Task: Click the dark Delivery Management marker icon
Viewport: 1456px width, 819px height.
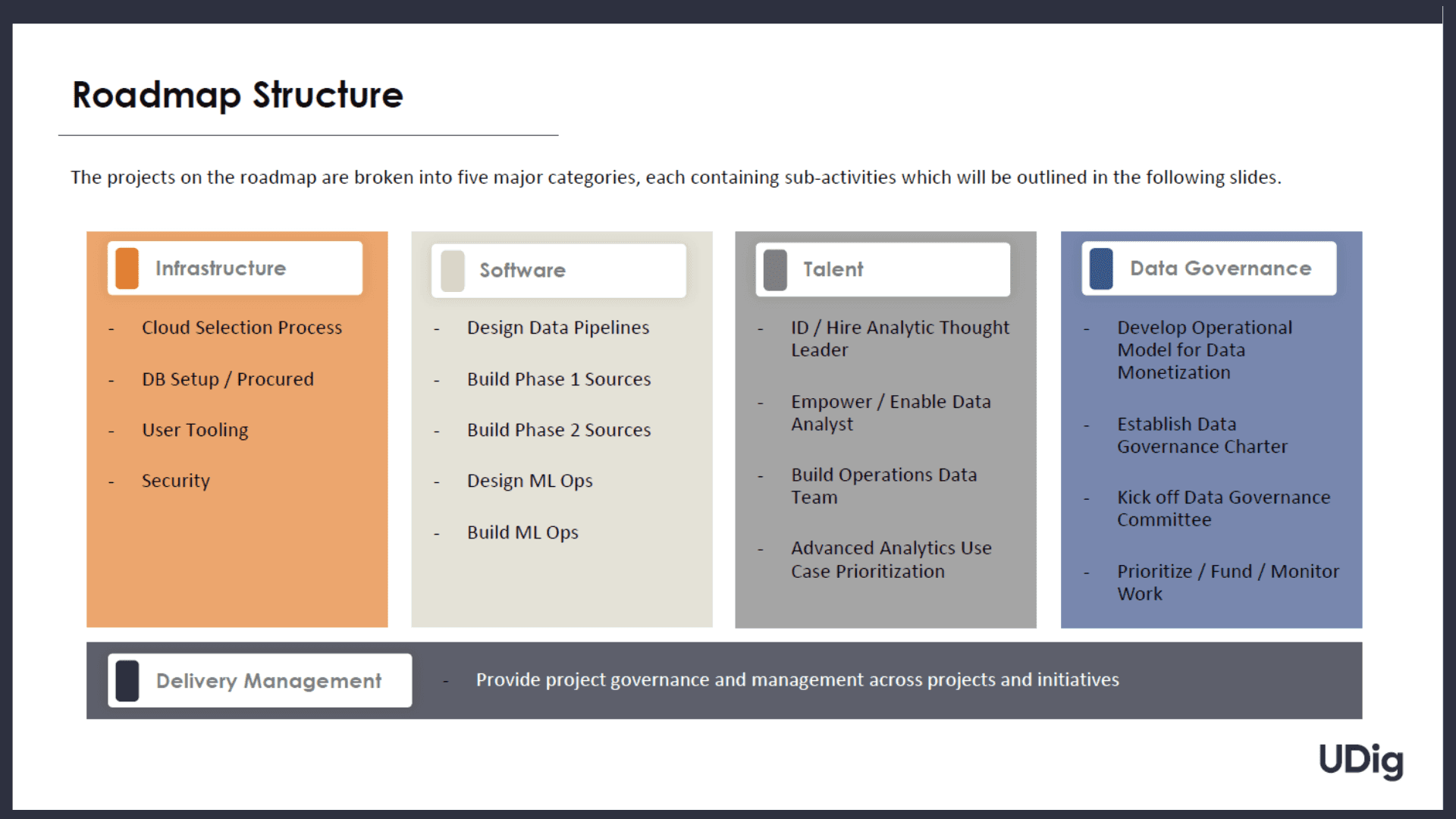Action: [x=127, y=681]
